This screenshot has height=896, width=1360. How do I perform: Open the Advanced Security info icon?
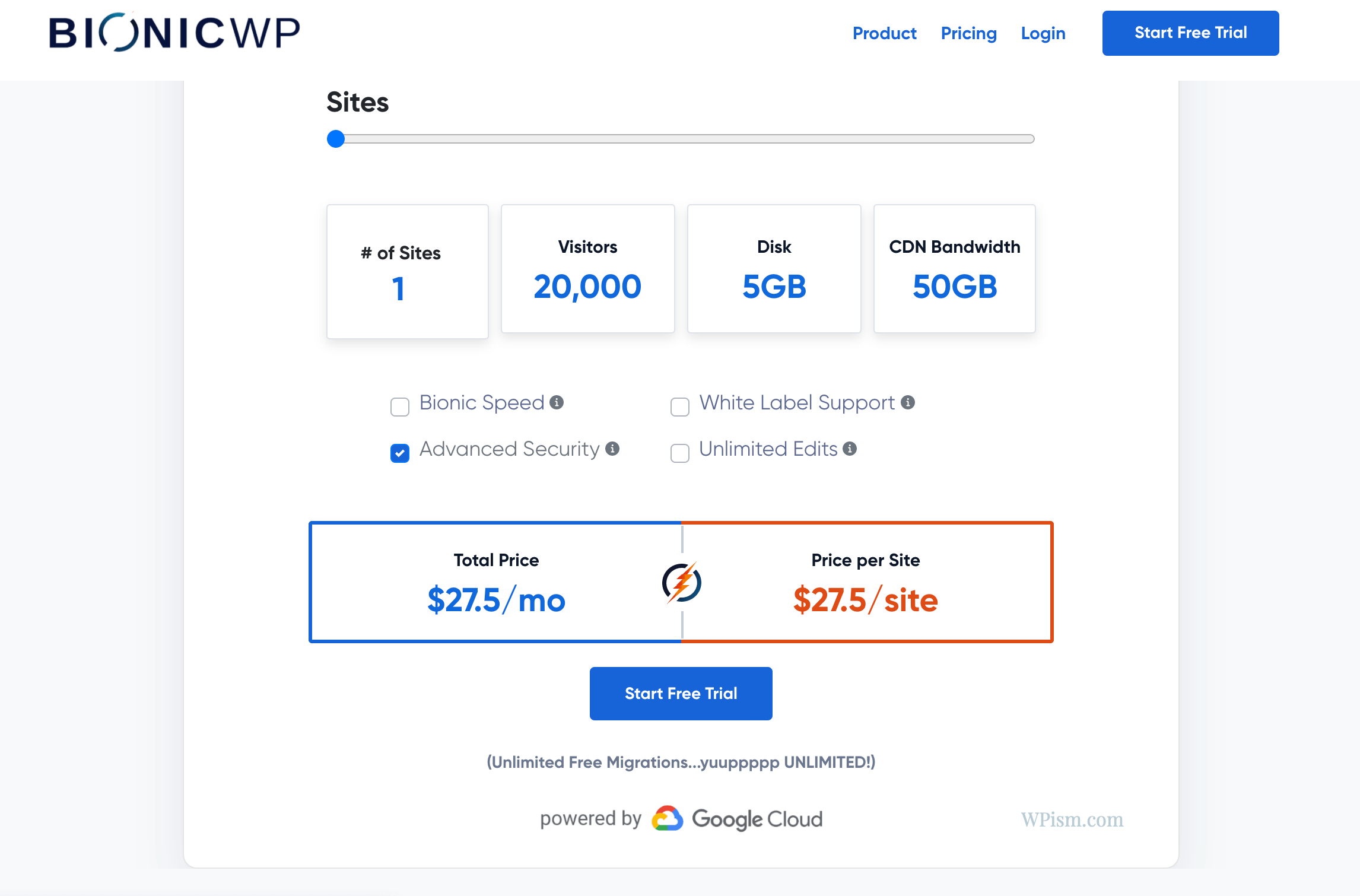(x=613, y=448)
